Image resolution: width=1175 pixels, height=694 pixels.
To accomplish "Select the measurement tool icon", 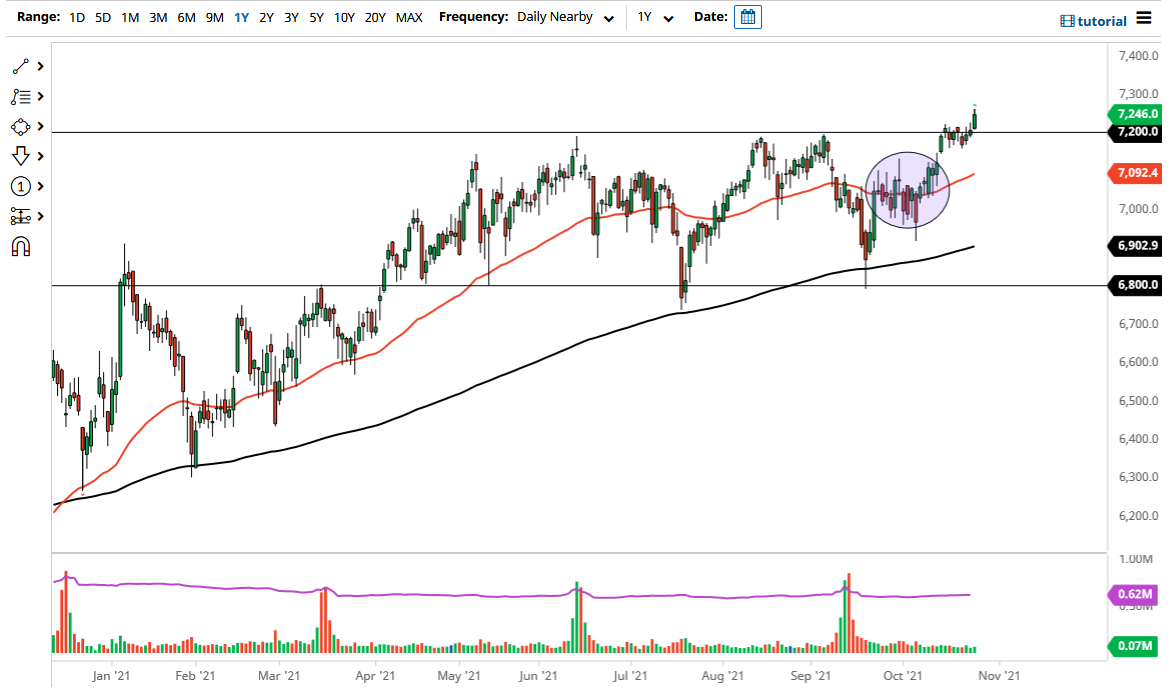I will click(20, 216).
